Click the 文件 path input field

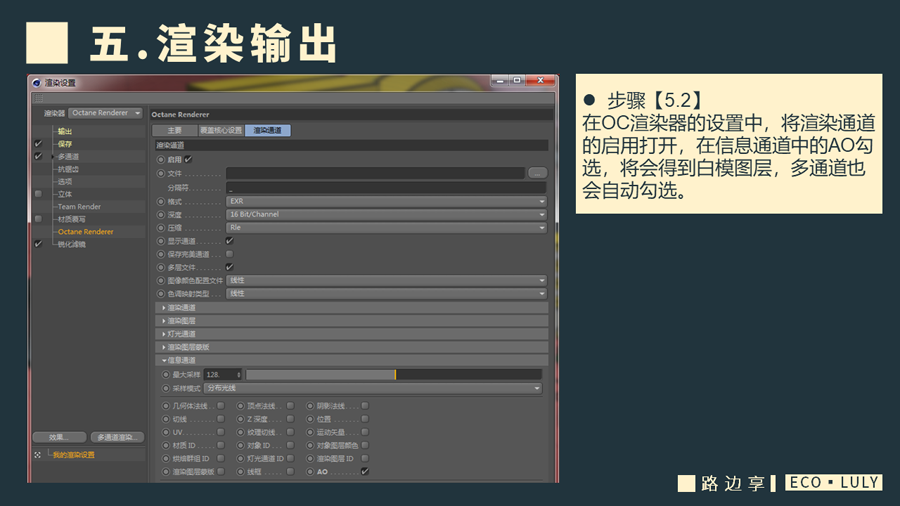pyautogui.click(x=375, y=173)
